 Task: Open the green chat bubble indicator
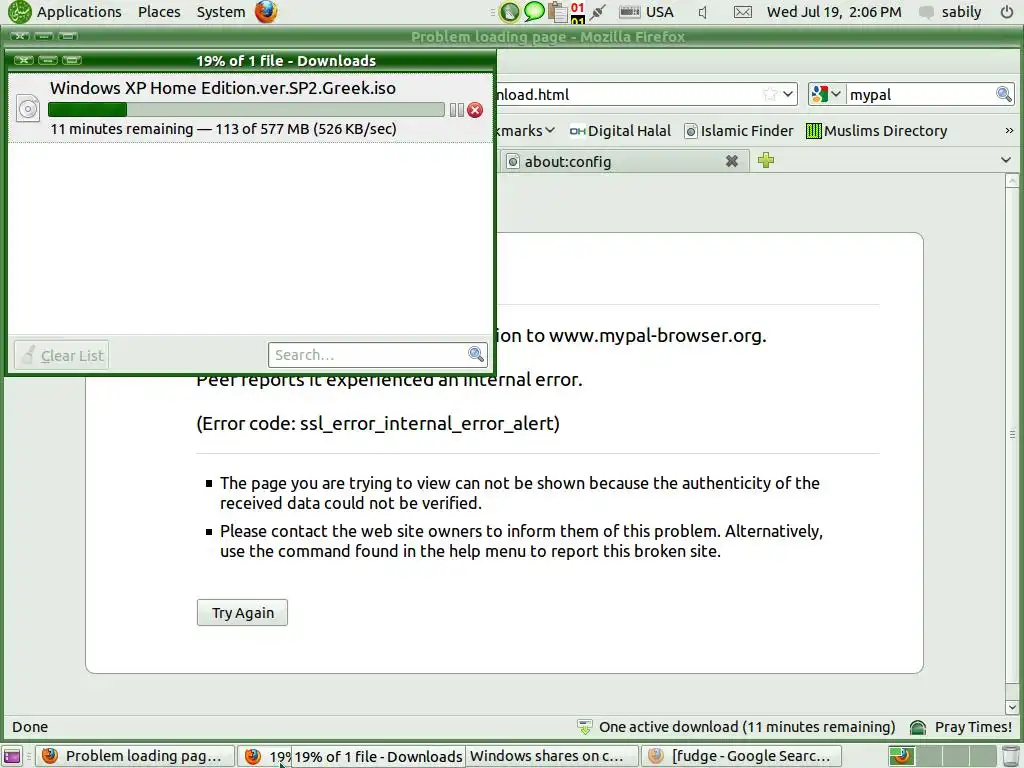point(534,11)
